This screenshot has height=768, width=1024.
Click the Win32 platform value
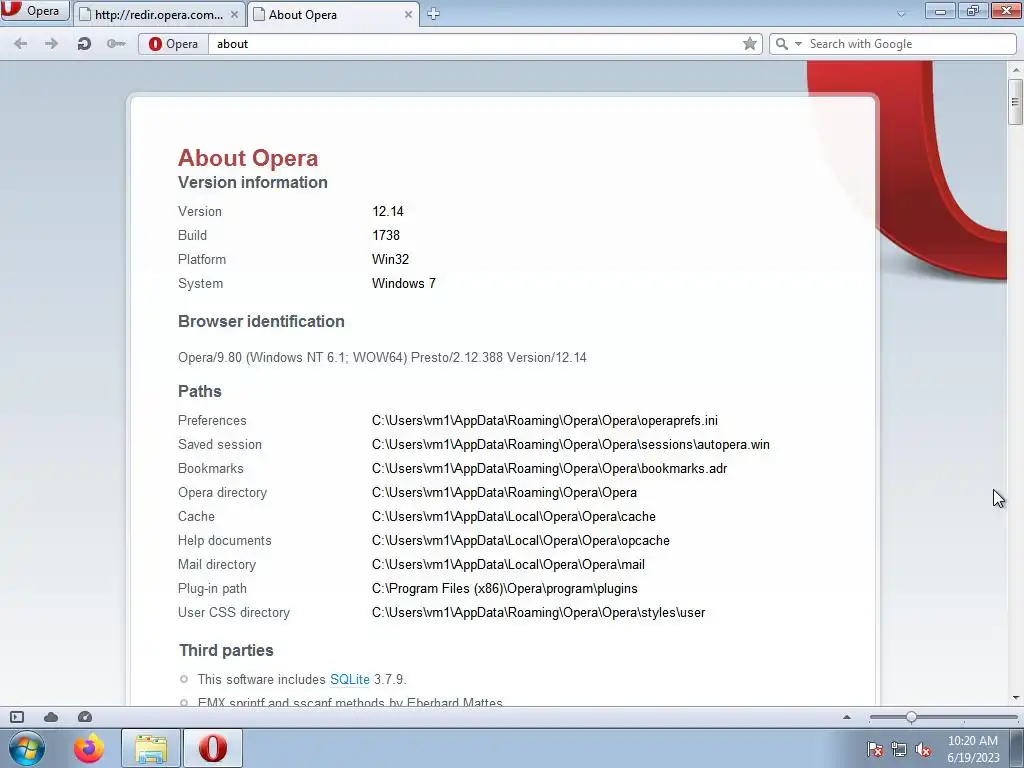pos(391,259)
